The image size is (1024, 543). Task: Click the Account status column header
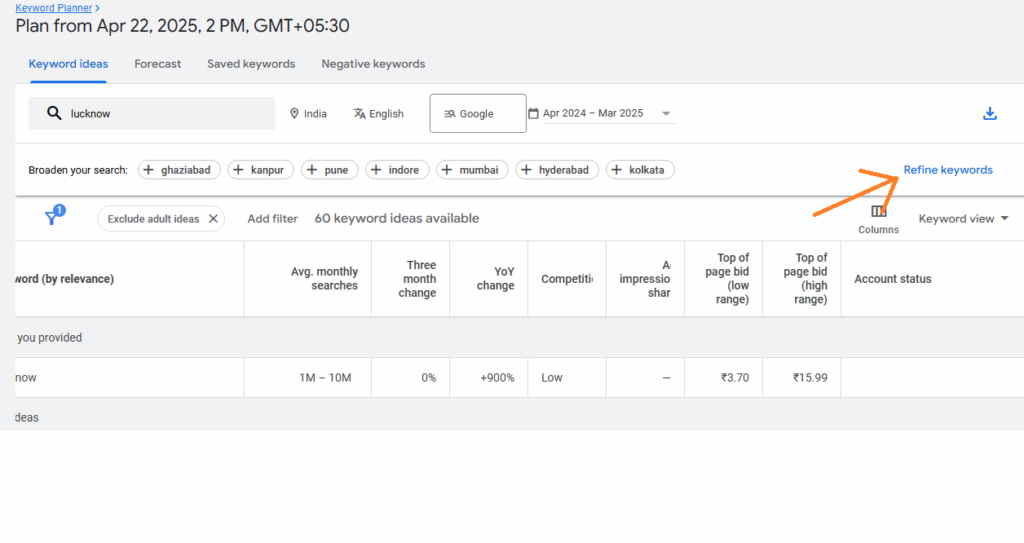point(893,279)
